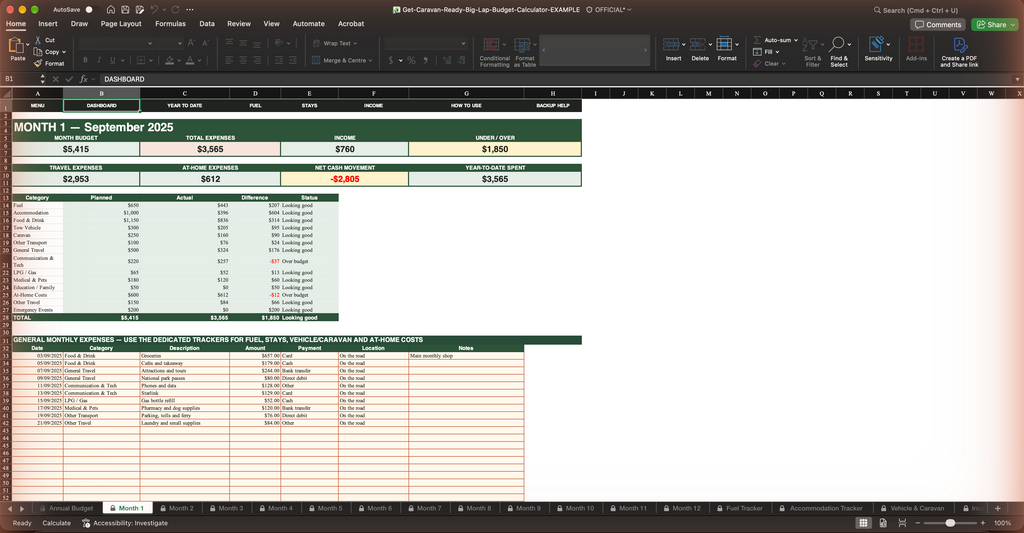Click the MENU navigation cell
Viewport: 1024px width, 533px height.
[x=38, y=105]
